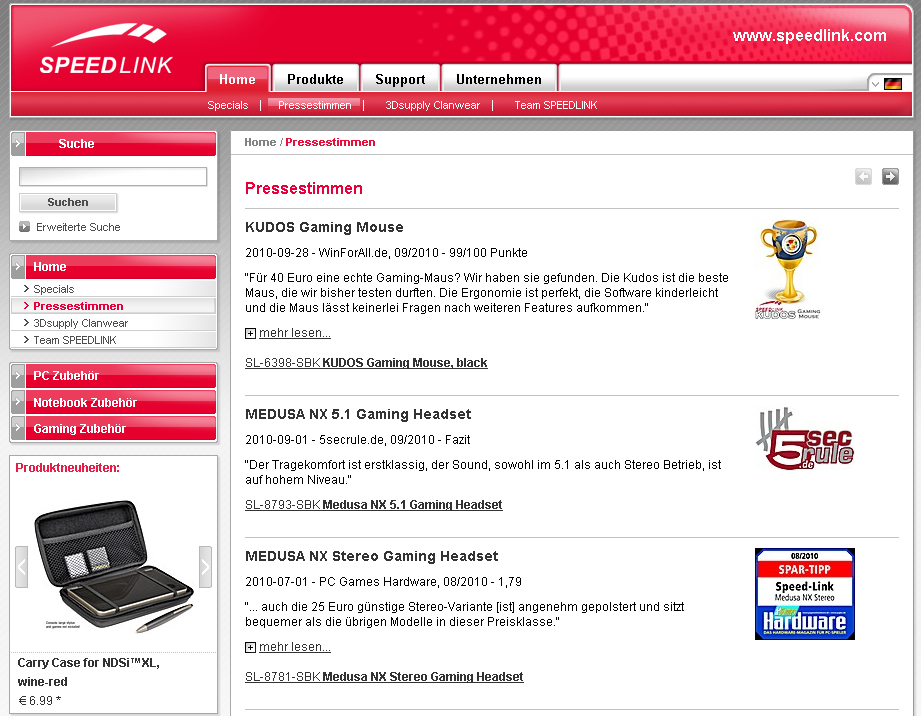Click the Erweiterte Suche arrow icon
This screenshot has height=716, width=921.
point(24,227)
